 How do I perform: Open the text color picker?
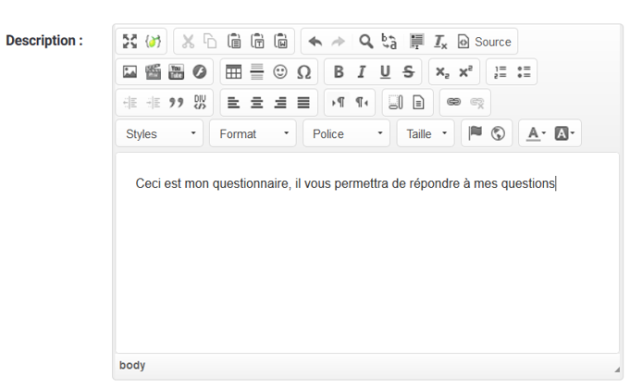[537, 133]
